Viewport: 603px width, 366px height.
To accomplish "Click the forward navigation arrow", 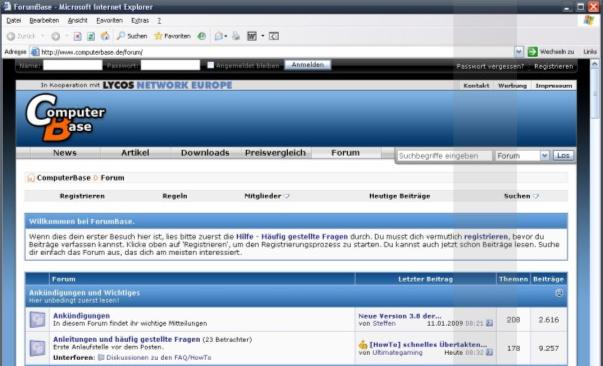I will 56,36.
